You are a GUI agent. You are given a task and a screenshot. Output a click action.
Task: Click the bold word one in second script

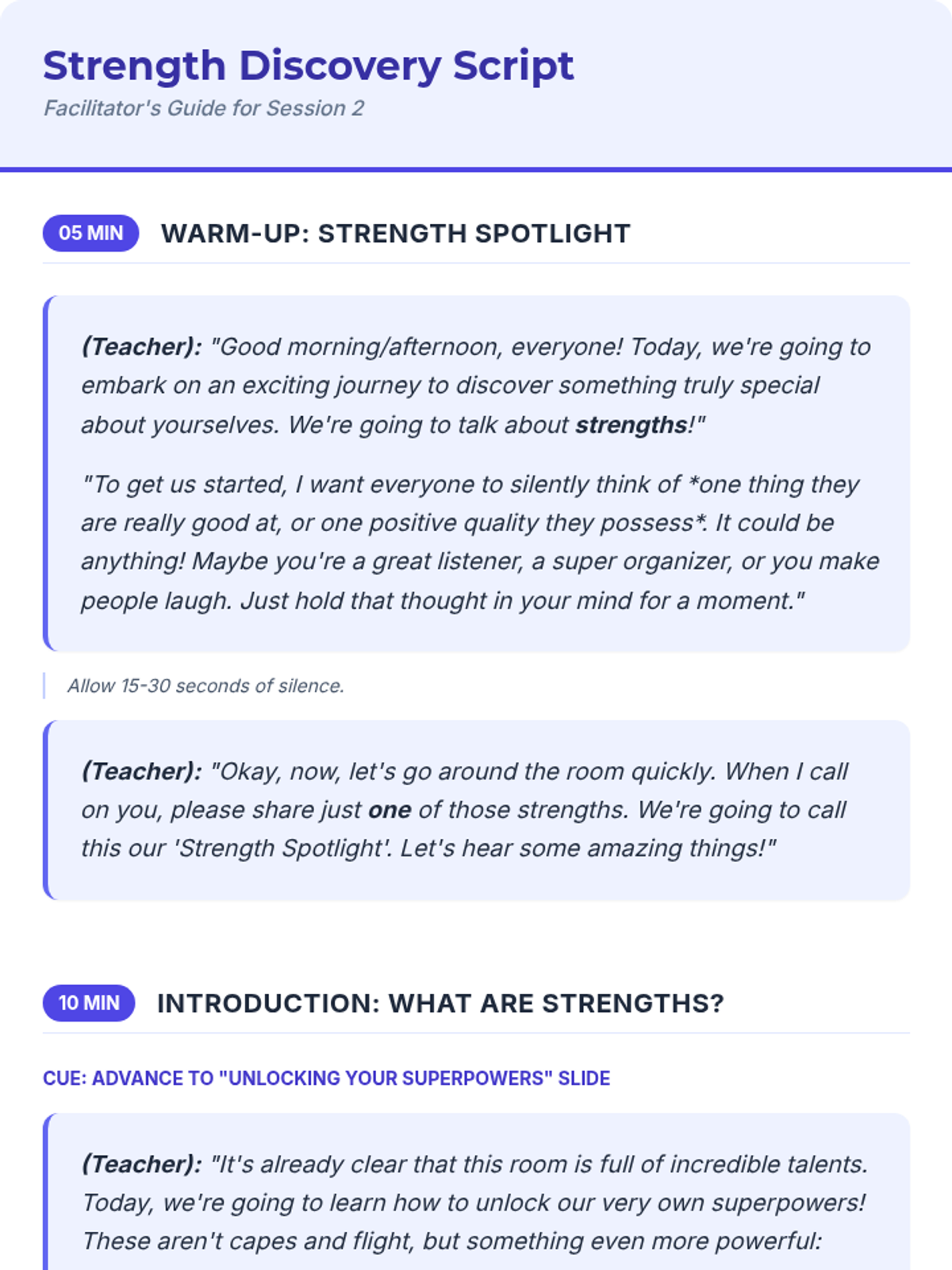coord(390,810)
